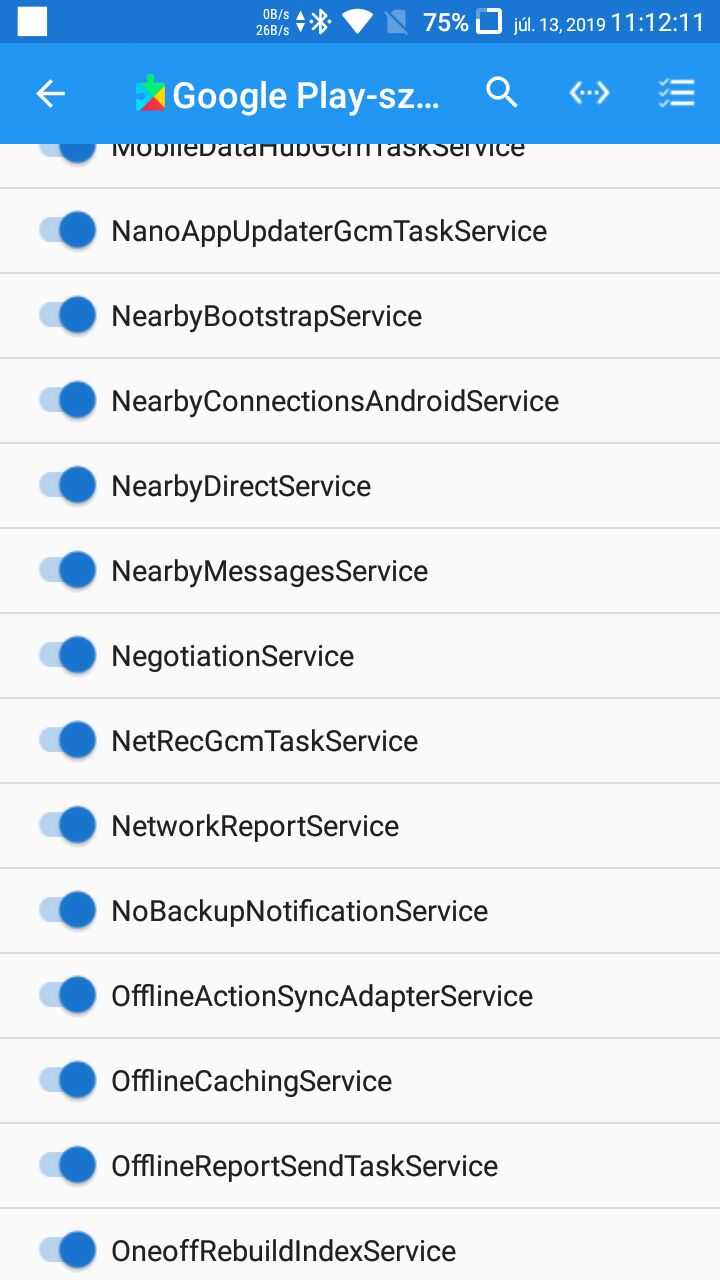The image size is (720, 1280).
Task: Tap the Bluetooth status bar icon
Action: click(320, 22)
